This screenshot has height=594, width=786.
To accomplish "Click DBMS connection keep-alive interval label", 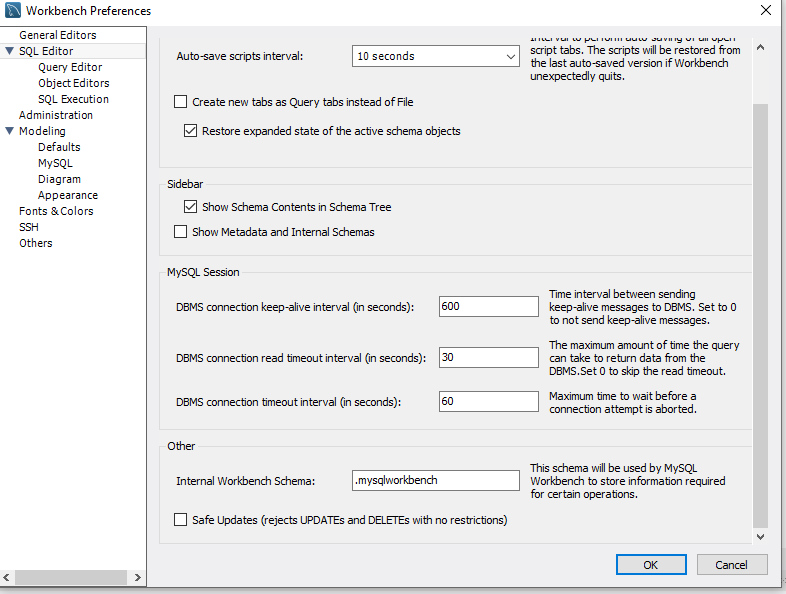I will [295, 307].
